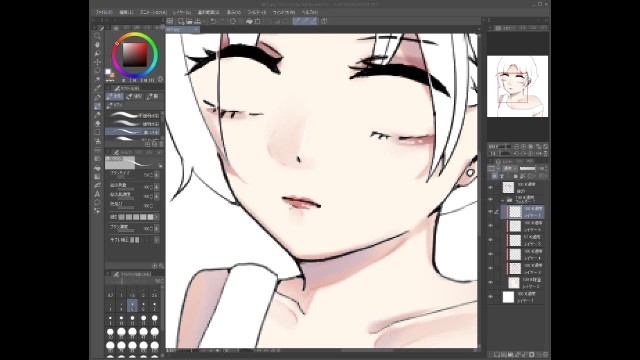Screen dimensions: 640x360
Task: Open the フィルター (Filter) menu
Action: click(x=257, y=12)
